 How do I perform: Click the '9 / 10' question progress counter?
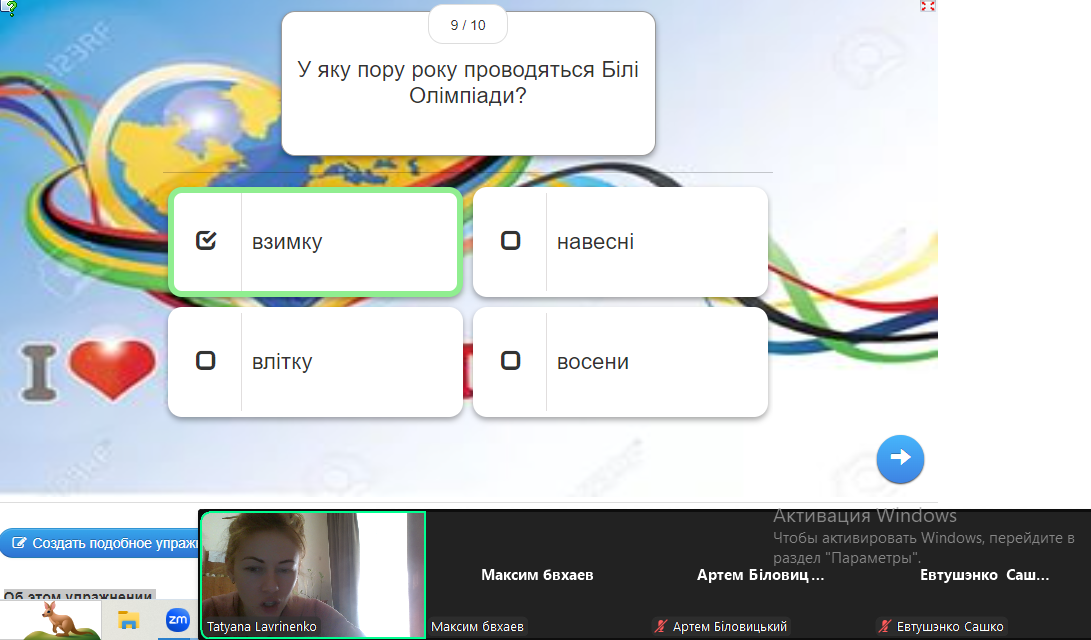coord(467,25)
